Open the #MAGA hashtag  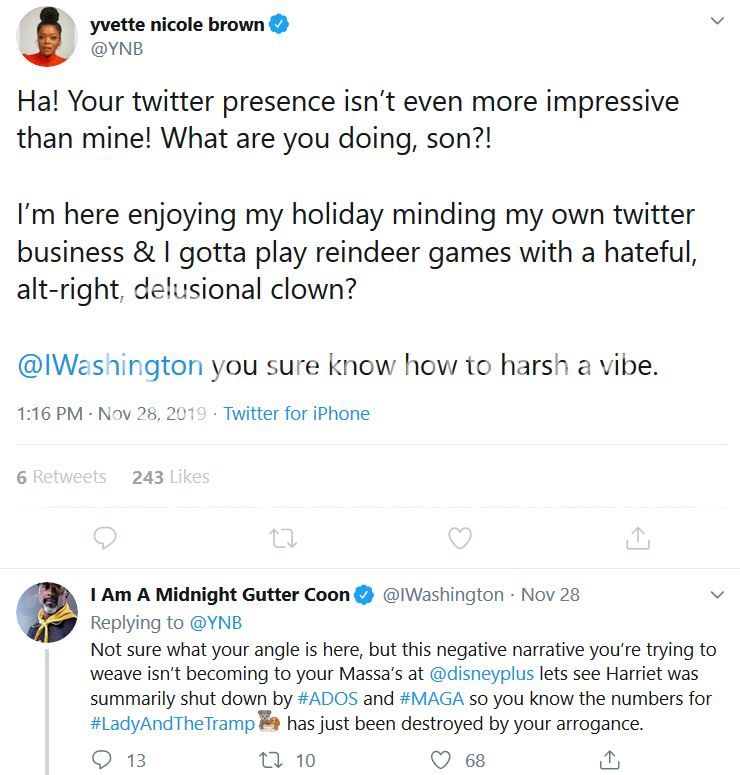(x=432, y=698)
